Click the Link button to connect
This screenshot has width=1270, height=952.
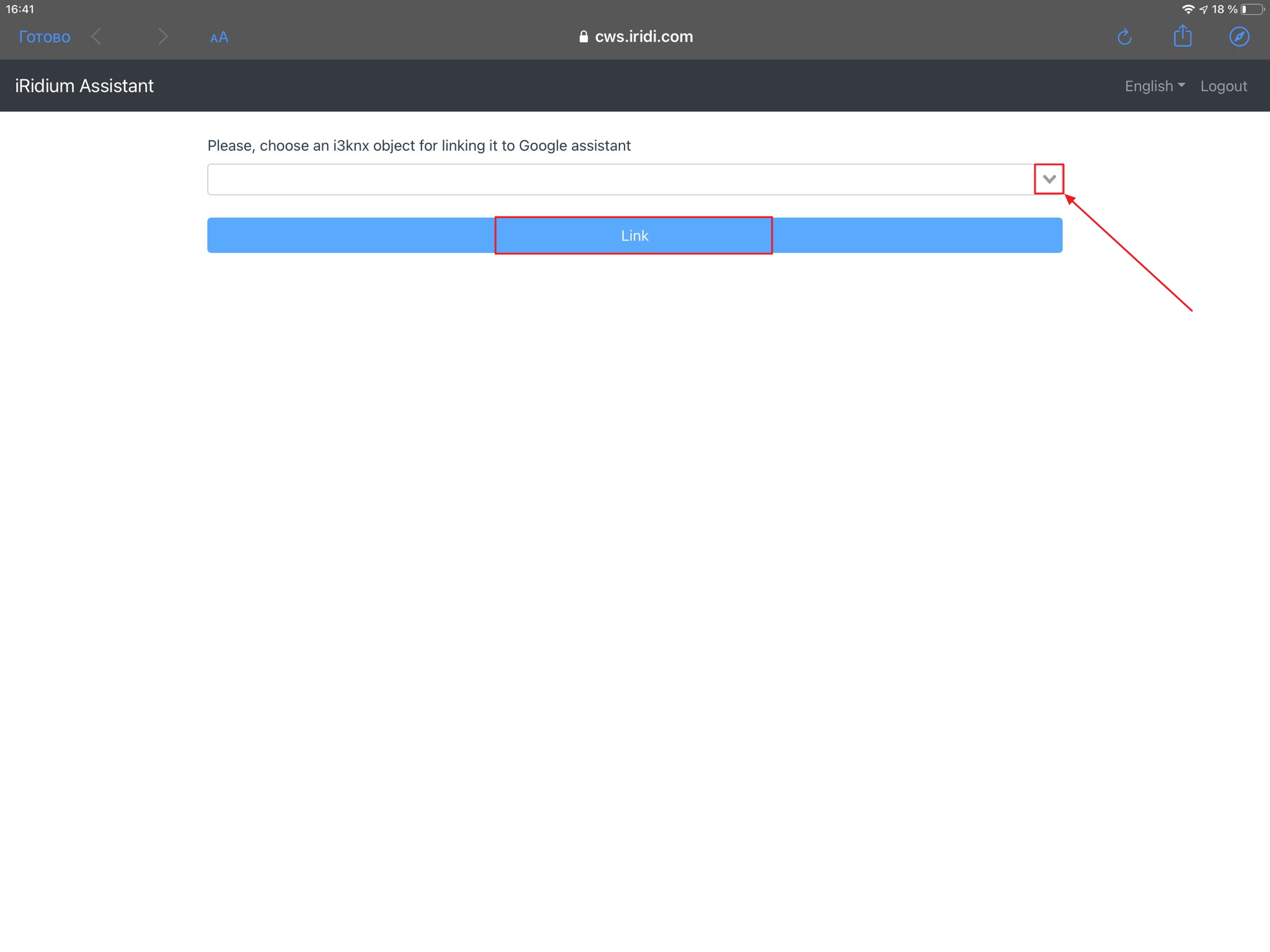(634, 234)
